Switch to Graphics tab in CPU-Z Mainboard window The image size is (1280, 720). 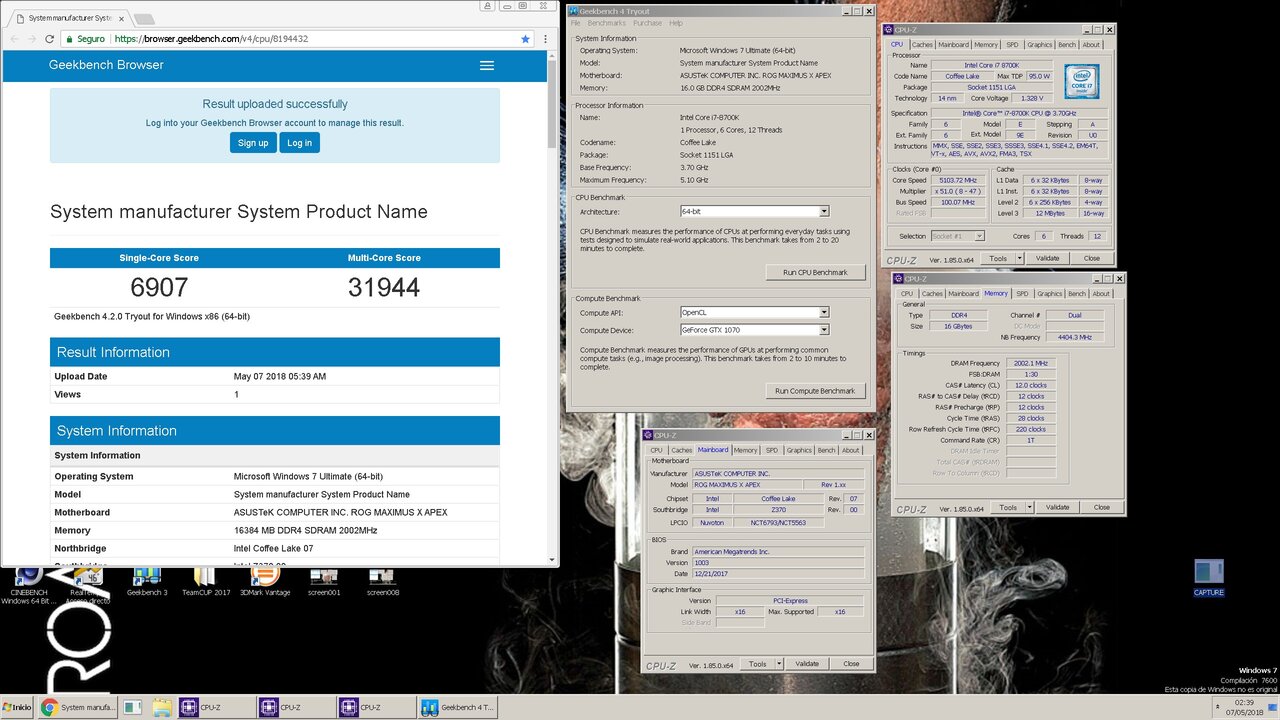(799, 450)
